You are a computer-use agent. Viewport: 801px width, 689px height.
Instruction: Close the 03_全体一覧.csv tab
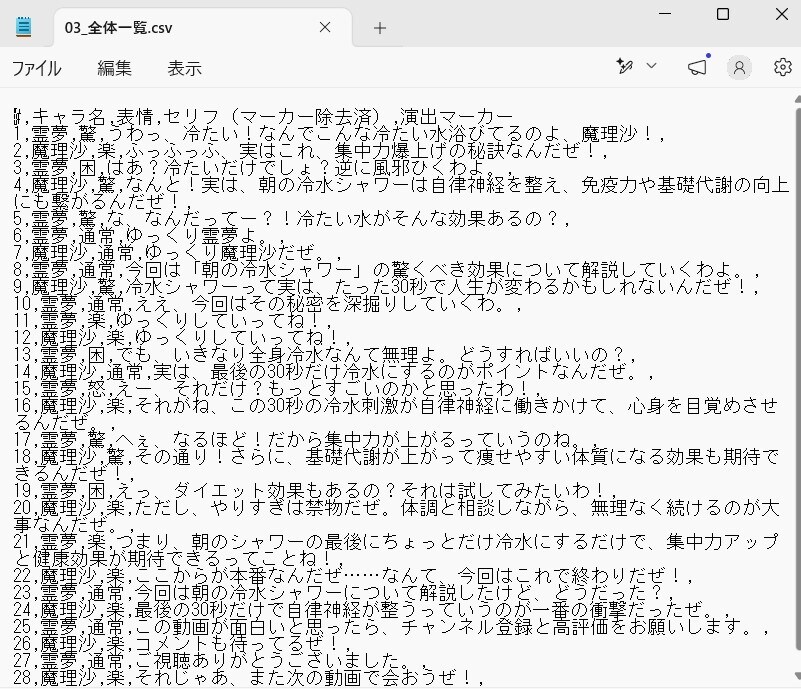tap(325, 27)
